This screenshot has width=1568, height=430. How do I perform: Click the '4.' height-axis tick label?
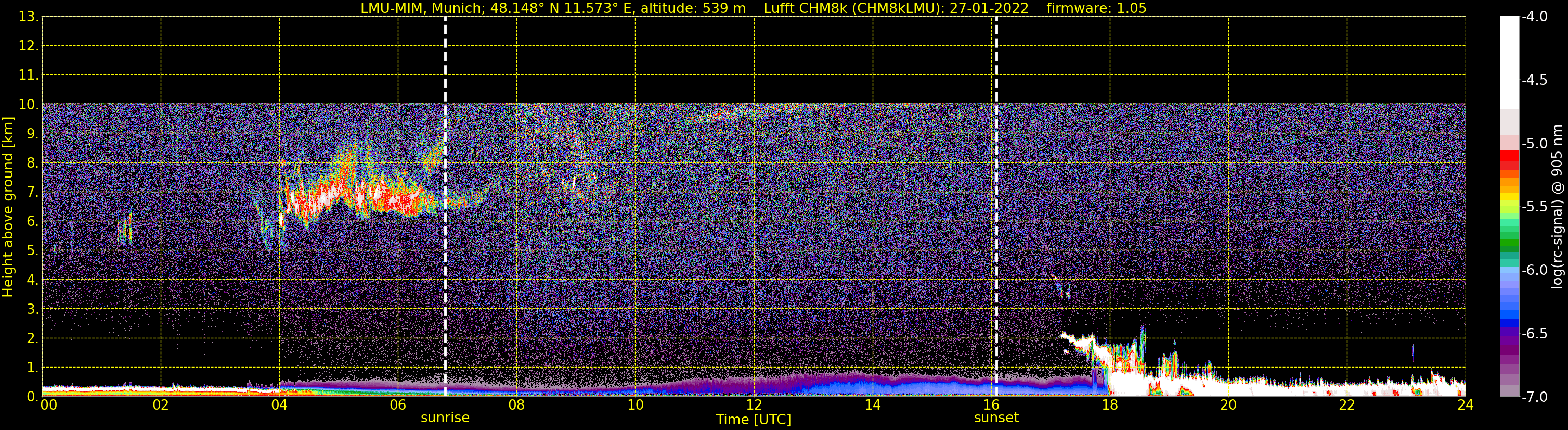pos(32,280)
